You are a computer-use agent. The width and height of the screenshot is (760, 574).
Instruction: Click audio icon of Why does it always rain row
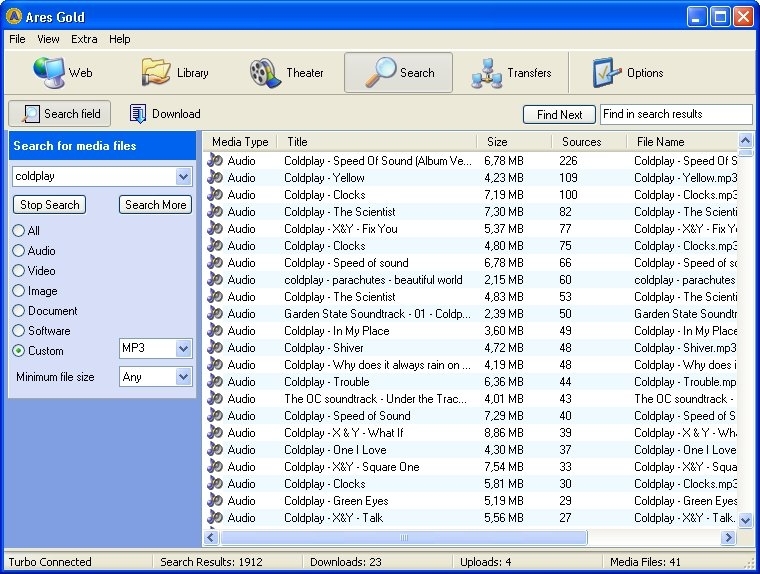[x=215, y=364]
